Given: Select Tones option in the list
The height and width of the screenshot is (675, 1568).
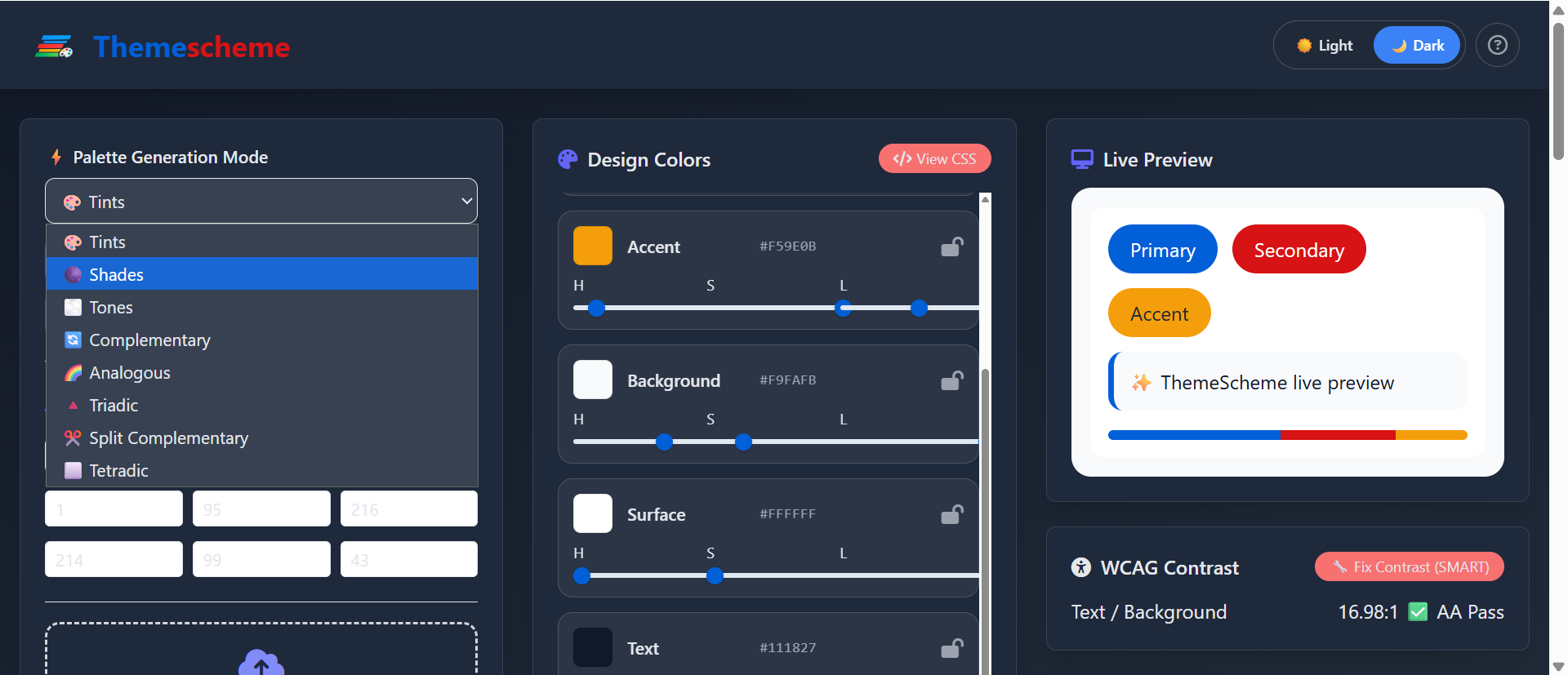Looking at the screenshot, I should (x=261, y=307).
